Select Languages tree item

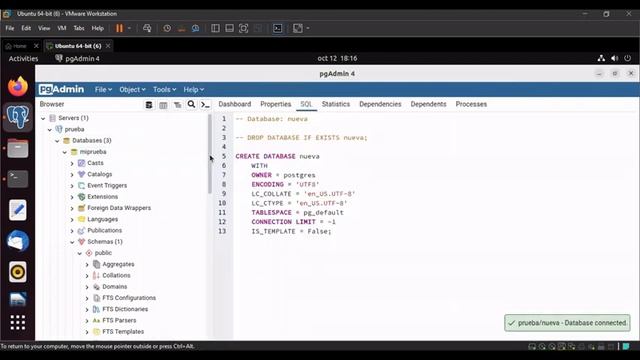click(102, 219)
